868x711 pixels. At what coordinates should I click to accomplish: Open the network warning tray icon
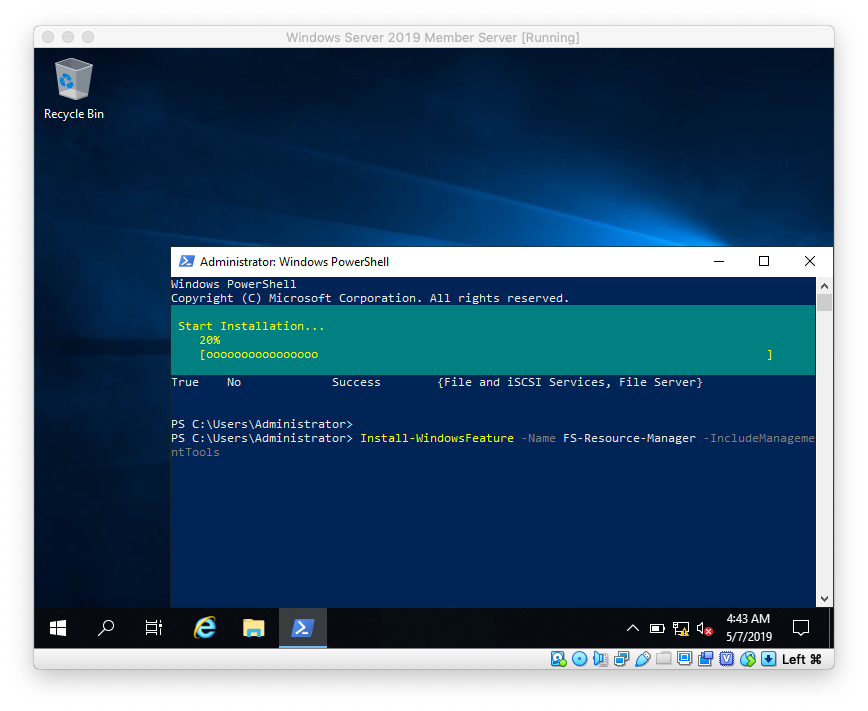[x=681, y=628]
